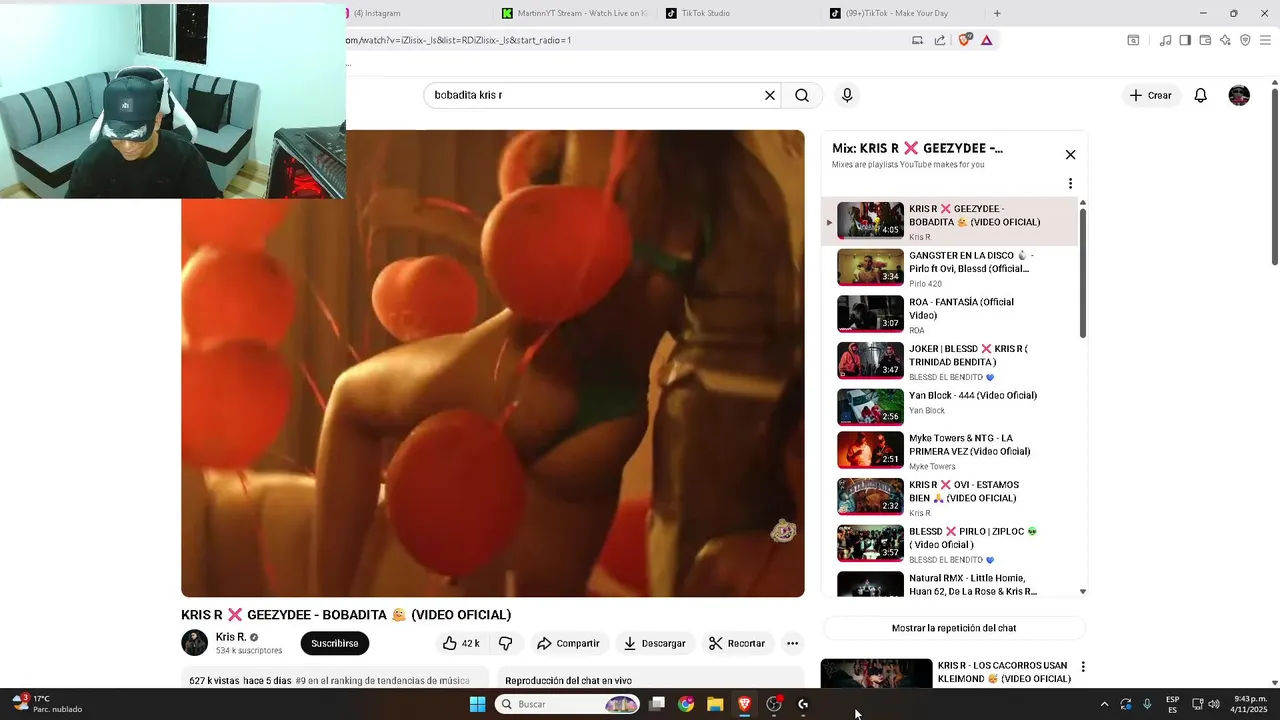The height and width of the screenshot is (720, 1280).
Task: Click the Brave Shields lion icon
Action: pyautogui.click(x=964, y=40)
